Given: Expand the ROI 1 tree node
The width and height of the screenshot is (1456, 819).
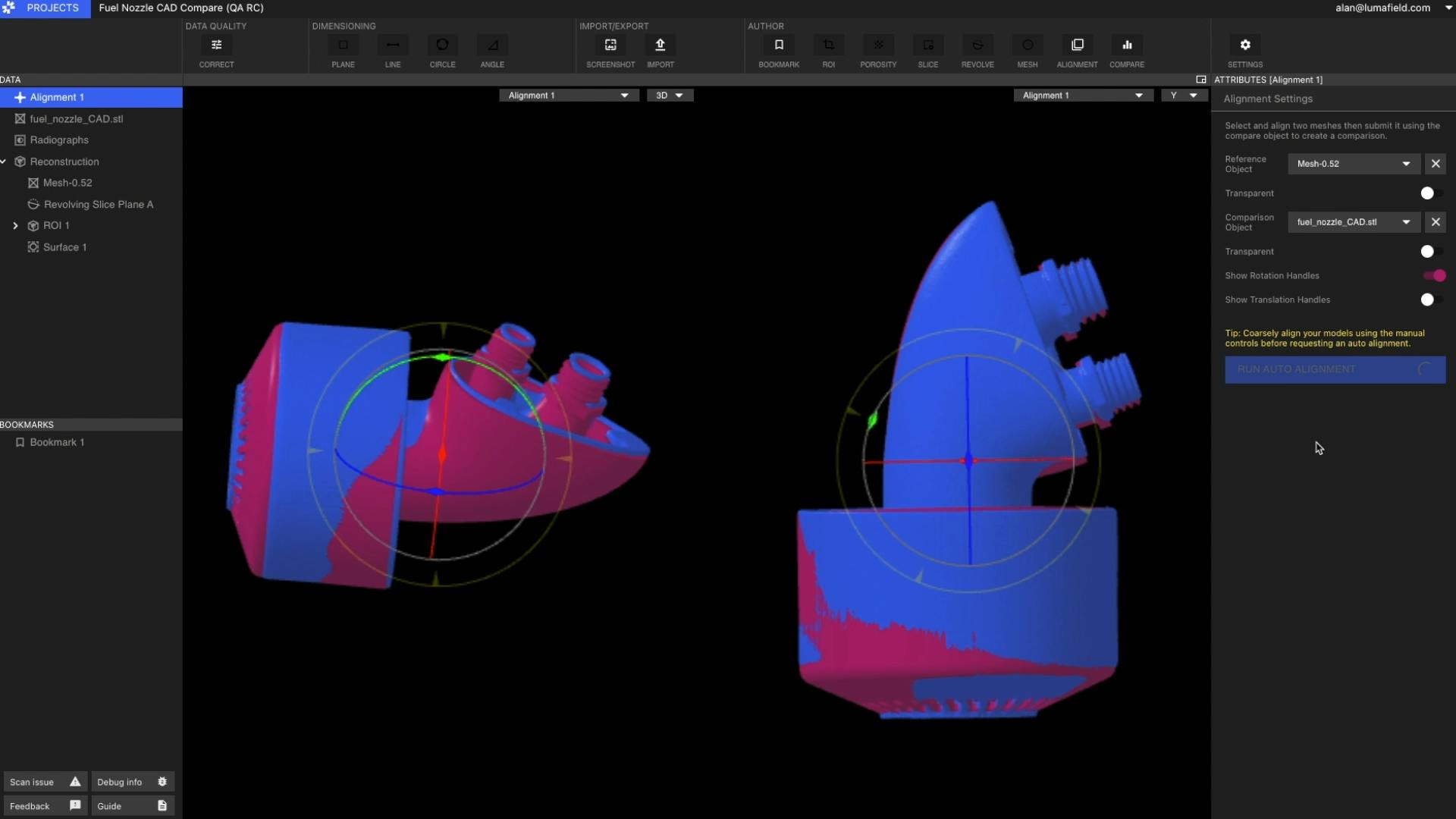Looking at the screenshot, I should tap(15, 226).
